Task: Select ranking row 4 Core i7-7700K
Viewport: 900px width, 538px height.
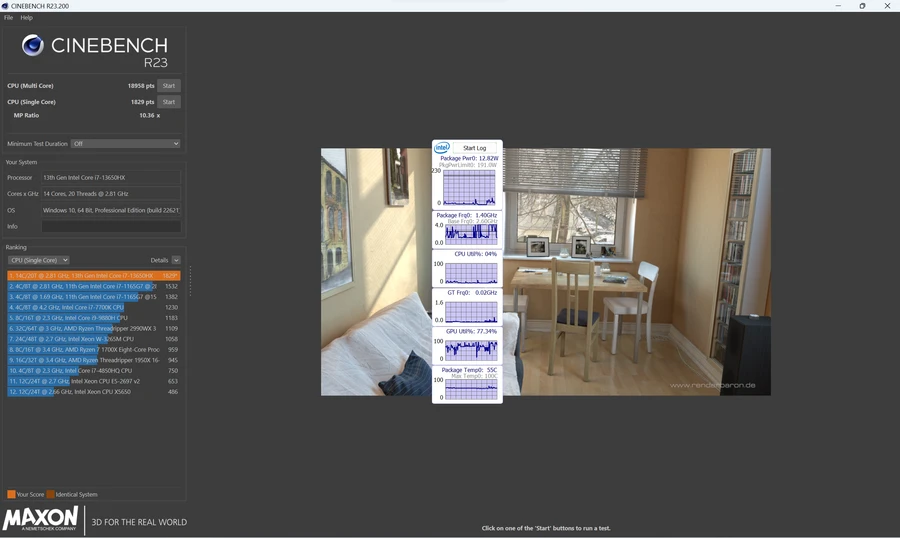Action: click(x=94, y=307)
